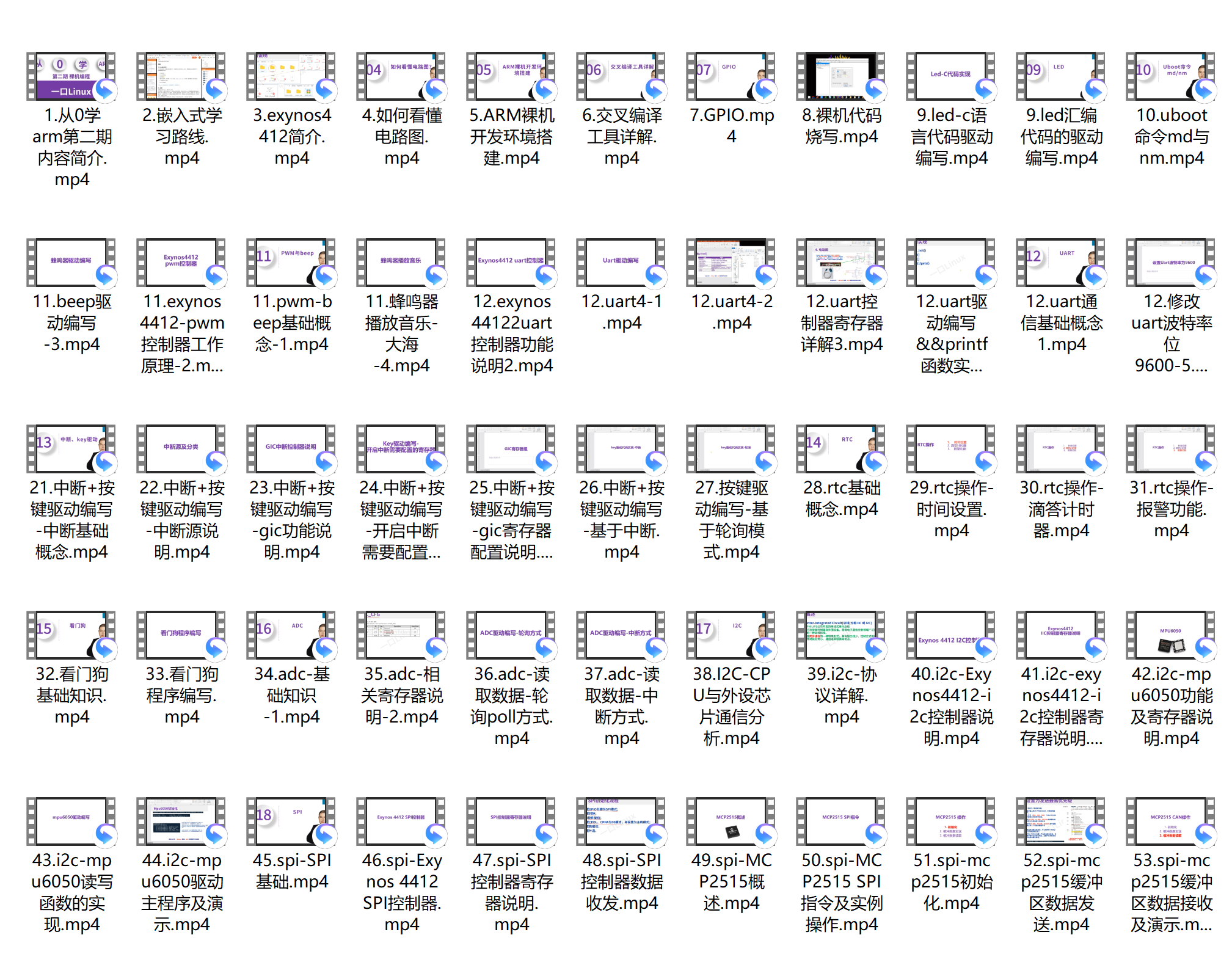1232x954 pixels.
Task: Select the 7.GPIO.mp4 video icon
Action: pyautogui.click(x=731, y=76)
